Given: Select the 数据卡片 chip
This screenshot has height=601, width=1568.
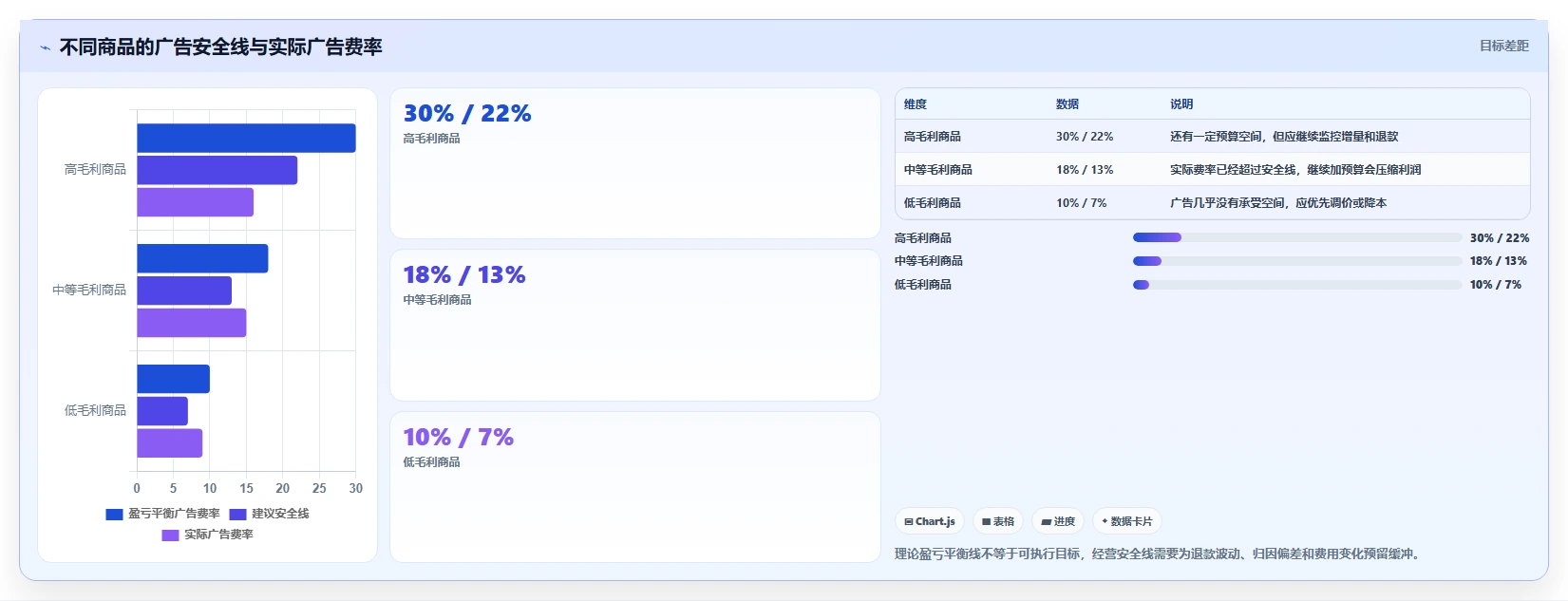Looking at the screenshot, I should pos(1127,521).
